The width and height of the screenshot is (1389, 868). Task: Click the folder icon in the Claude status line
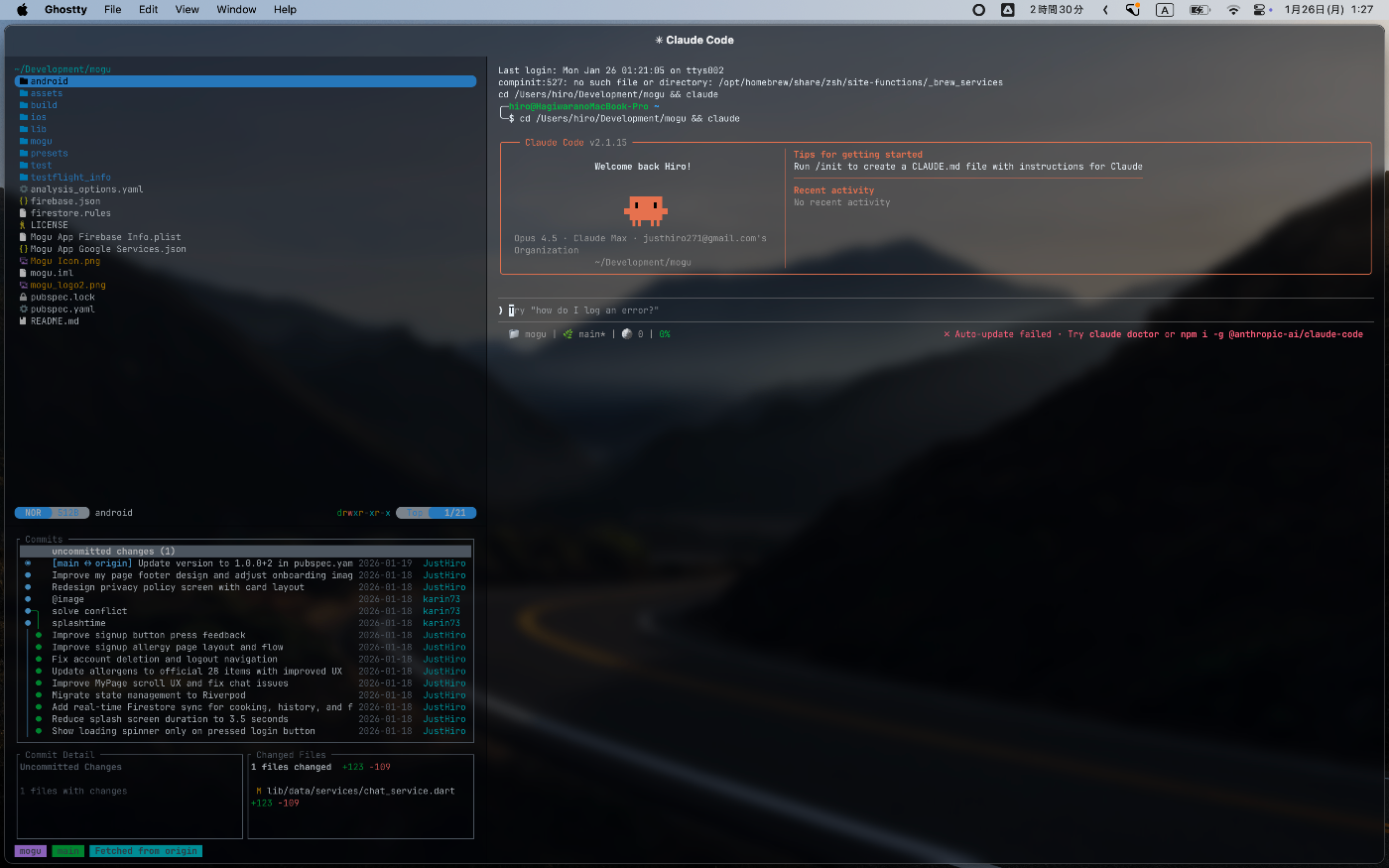coord(514,334)
